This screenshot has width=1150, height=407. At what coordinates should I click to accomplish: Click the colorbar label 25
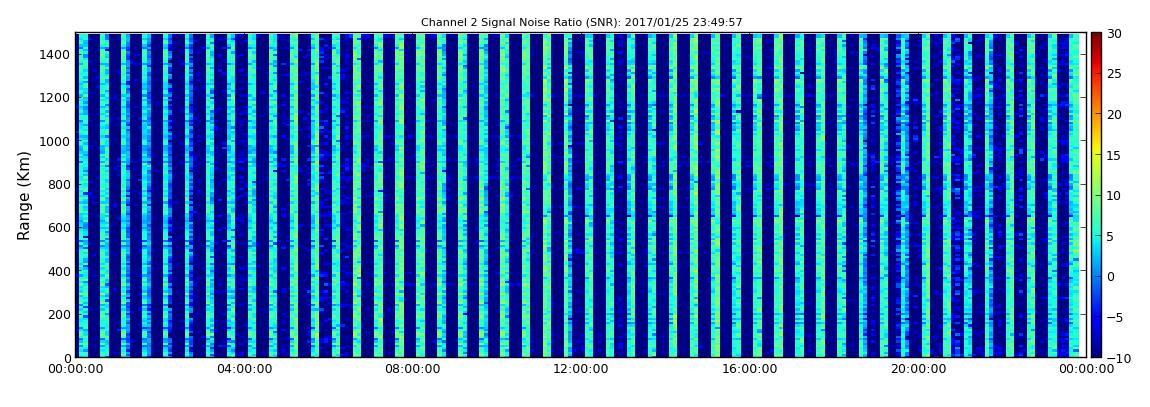tap(1115, 74)
